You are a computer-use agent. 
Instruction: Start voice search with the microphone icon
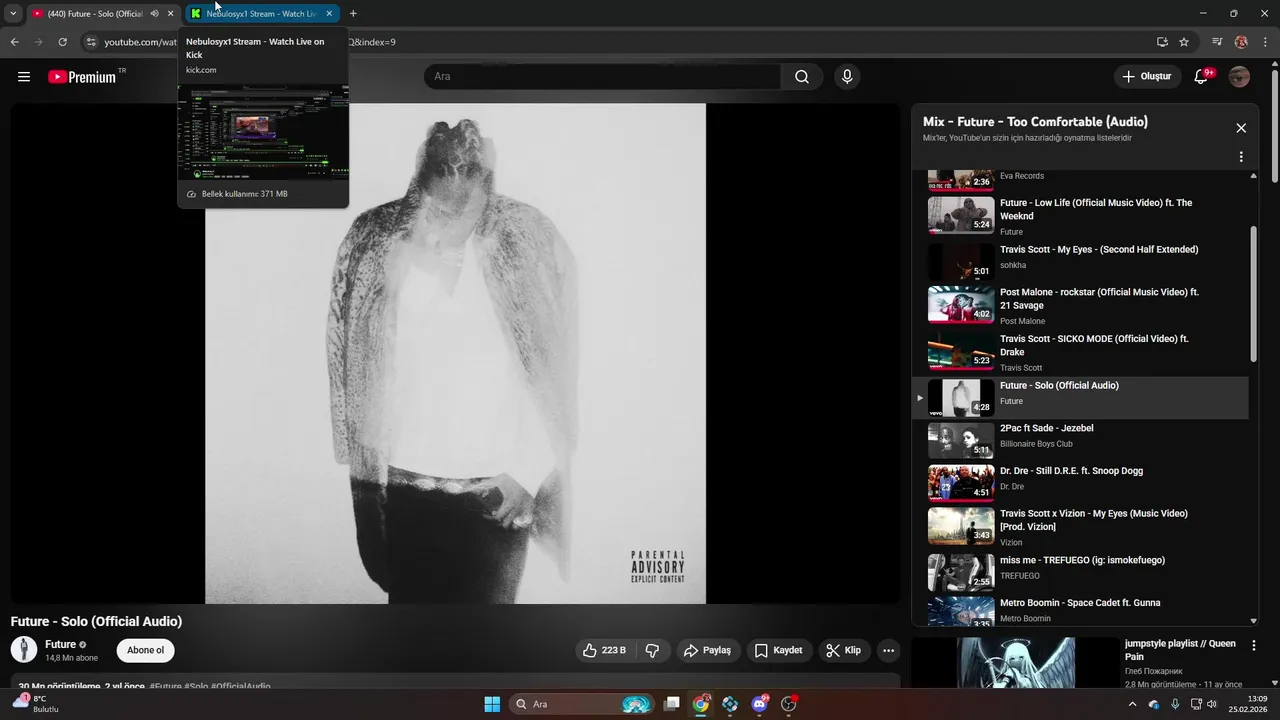pyautogui.click(x=847, y=77)
